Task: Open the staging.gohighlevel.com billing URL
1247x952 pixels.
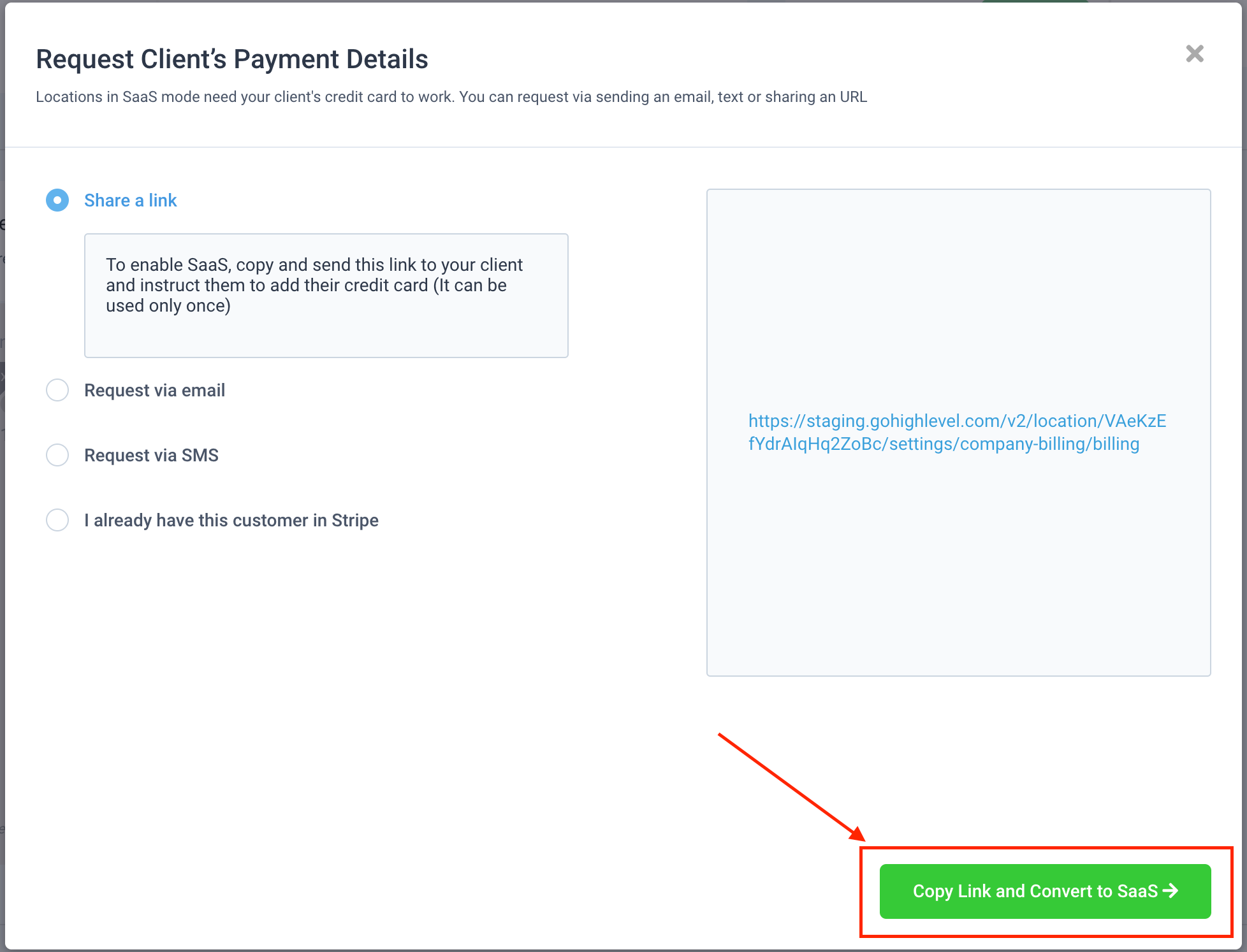Action: tap(957, 432)
